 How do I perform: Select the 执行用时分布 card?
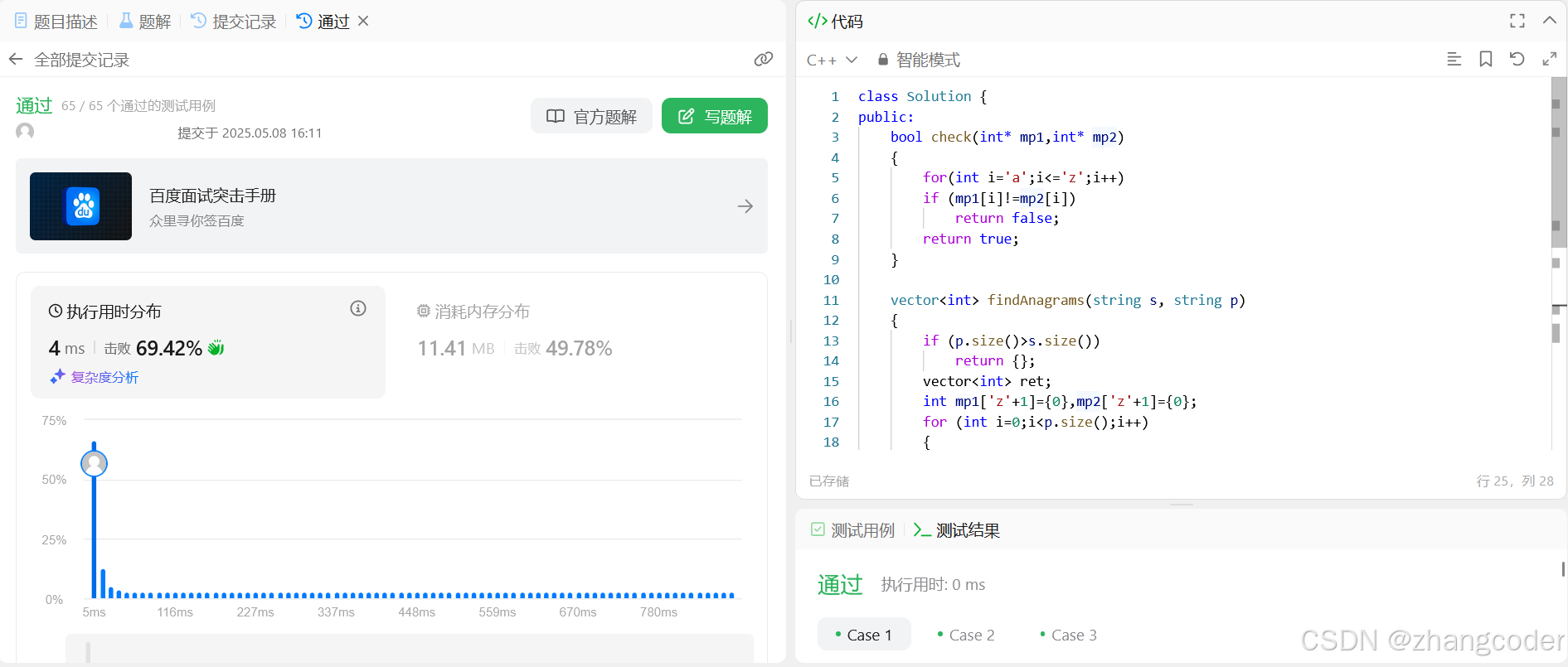click(x=208, y=342)
